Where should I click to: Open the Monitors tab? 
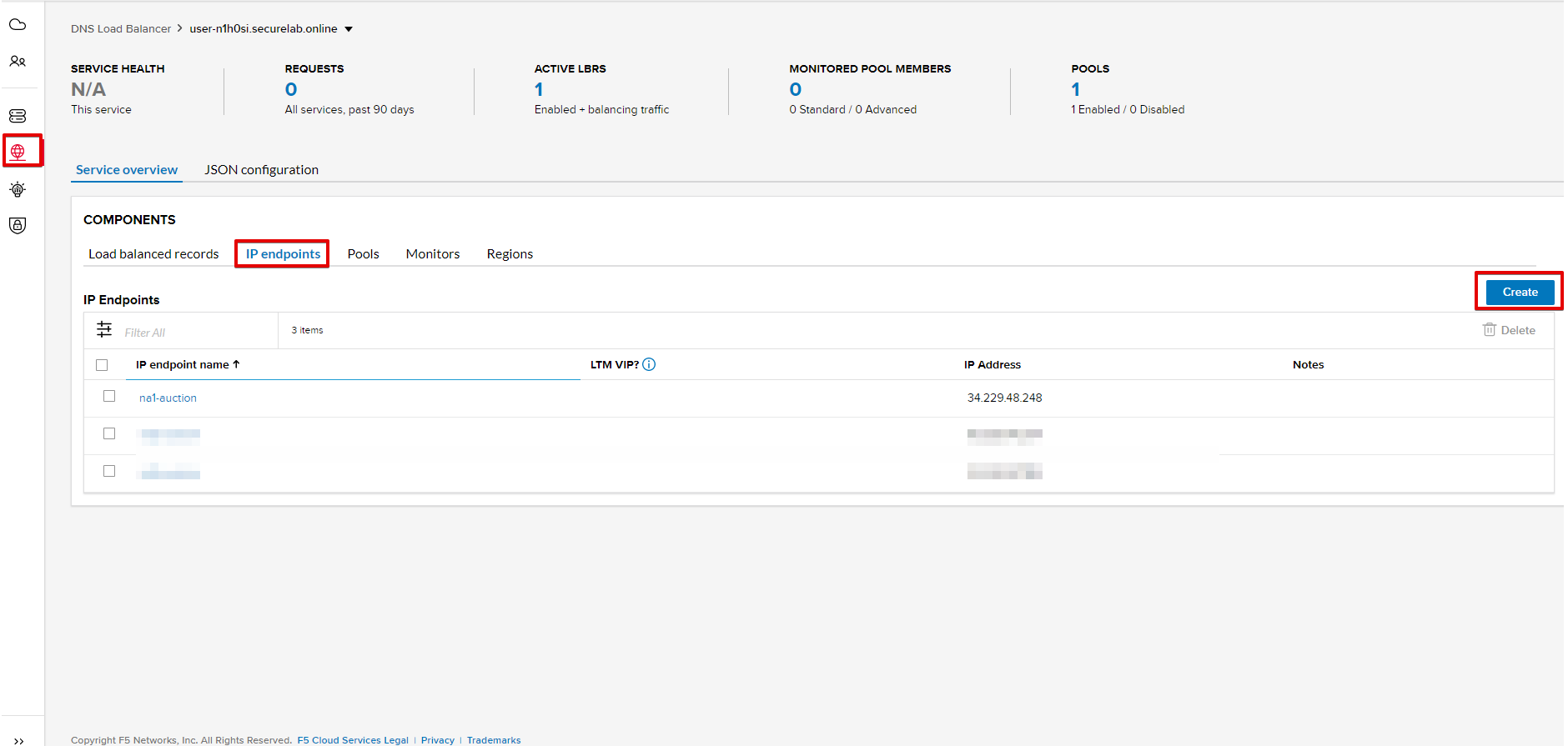433,254
